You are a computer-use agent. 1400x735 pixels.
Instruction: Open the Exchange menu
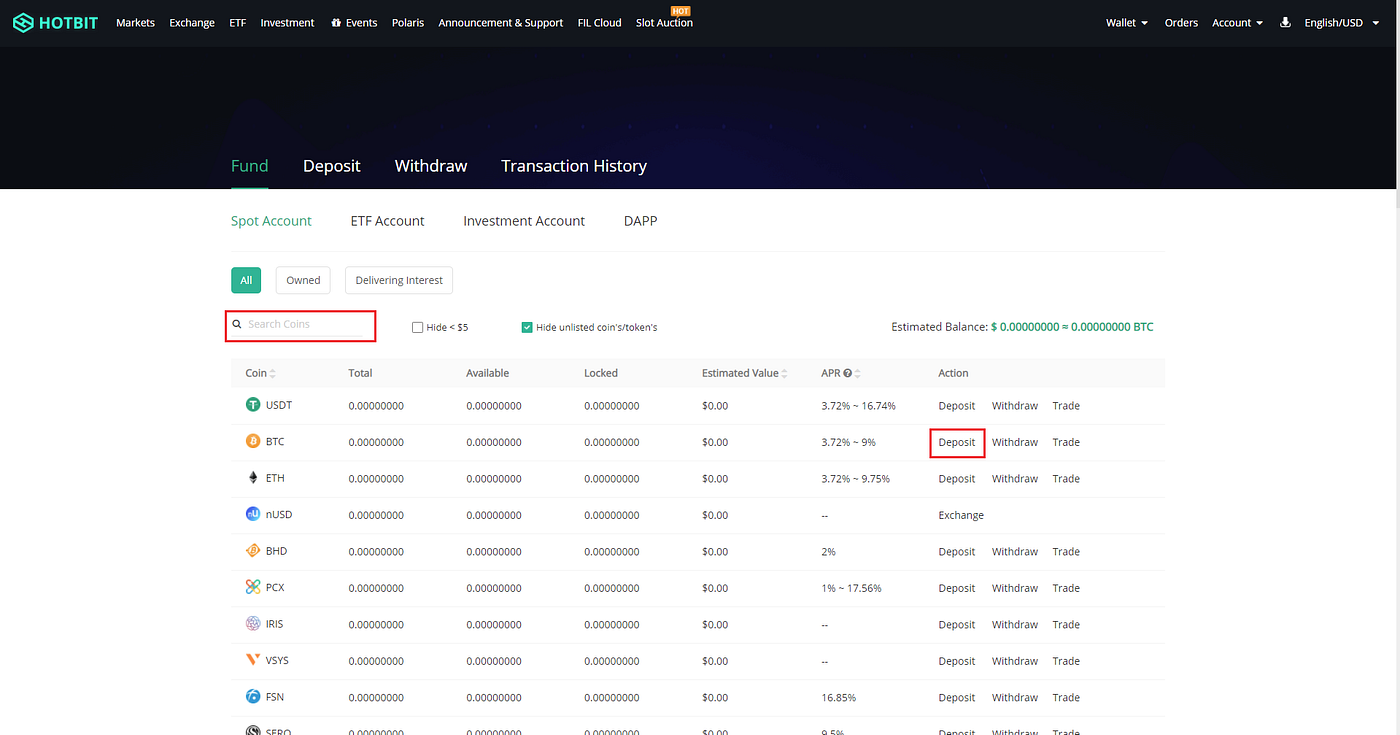192,22
